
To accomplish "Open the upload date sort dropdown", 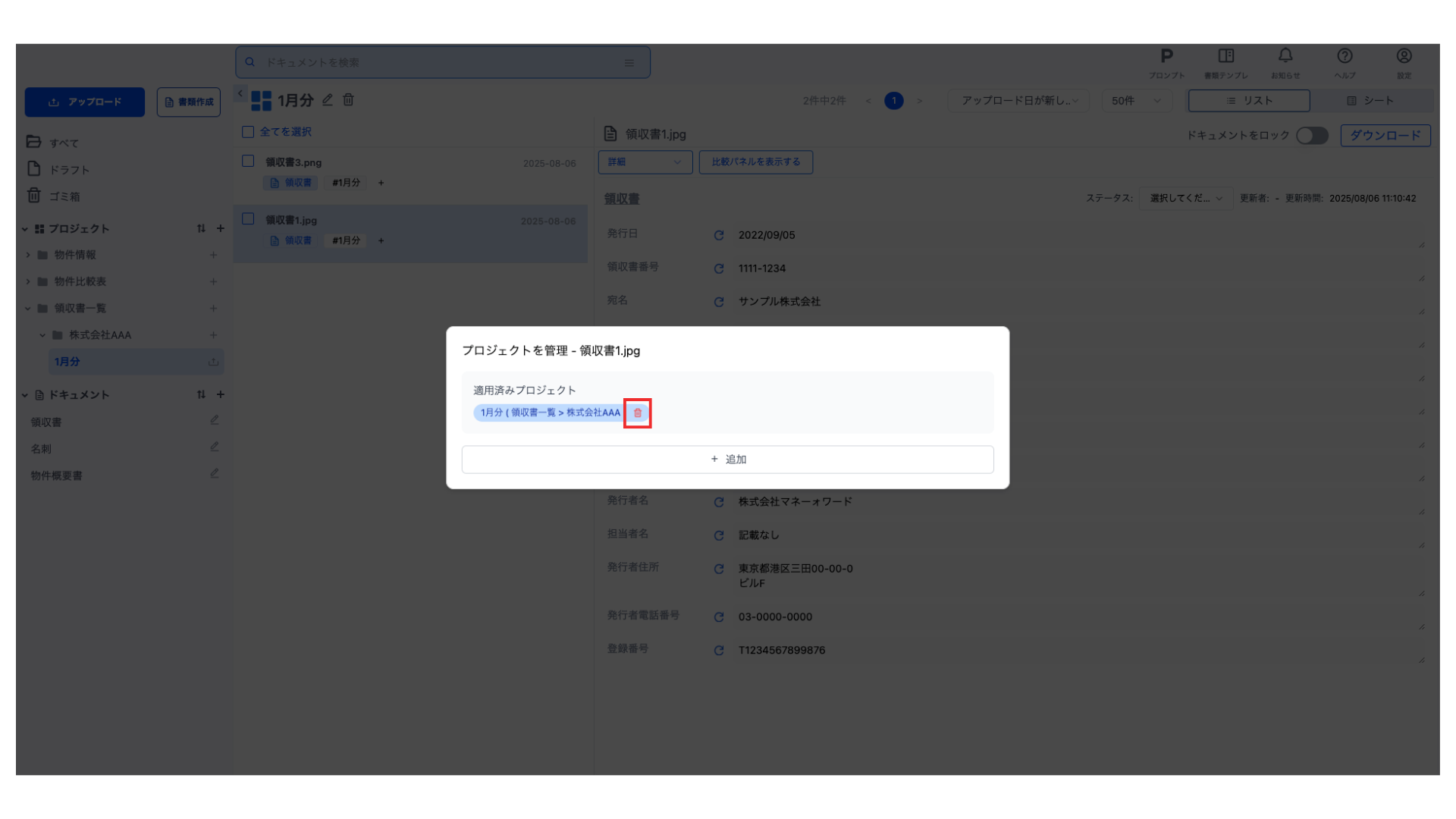I will tap(1018, 101).
